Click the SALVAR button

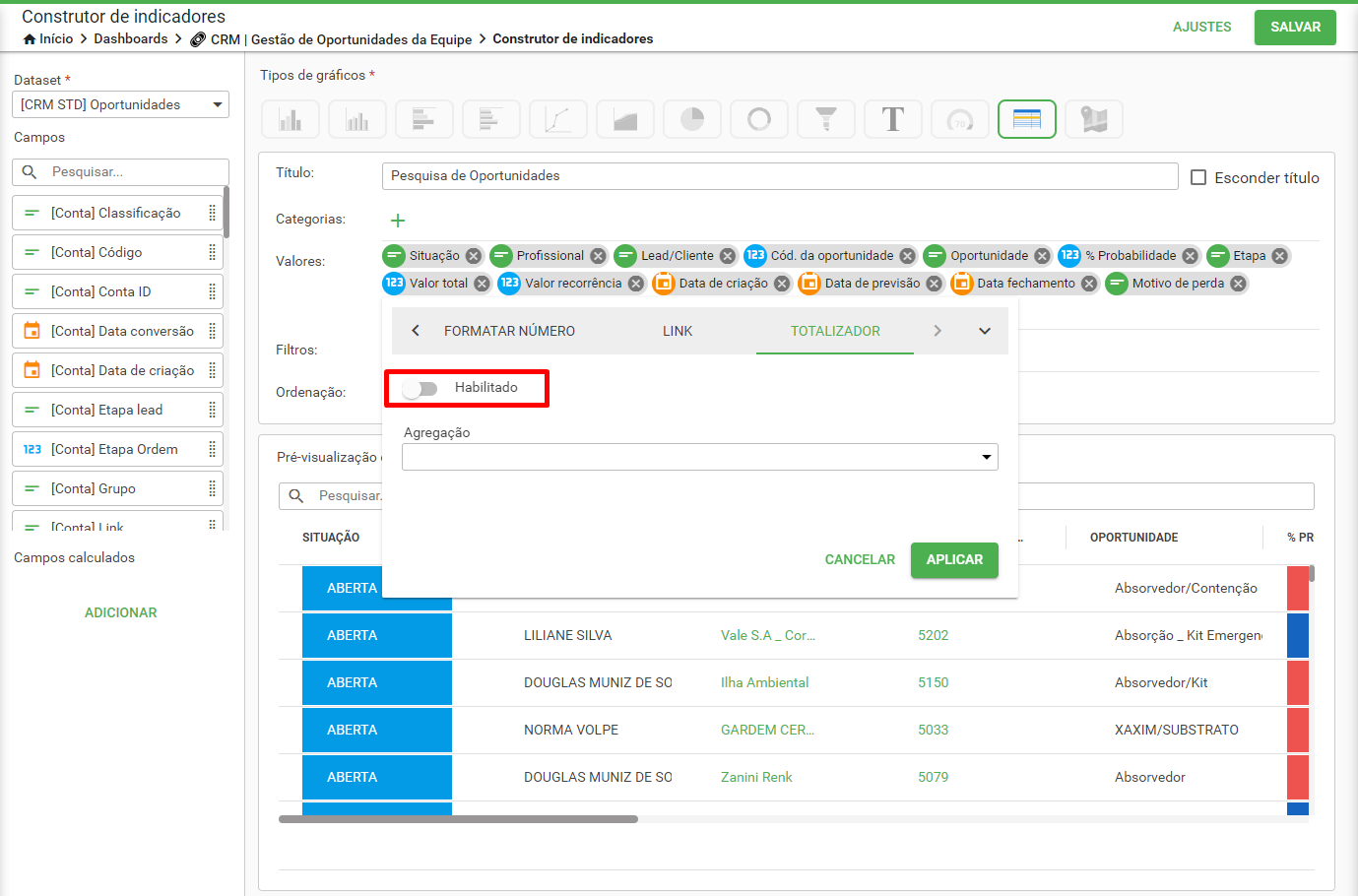click(x=1295, y=27)
